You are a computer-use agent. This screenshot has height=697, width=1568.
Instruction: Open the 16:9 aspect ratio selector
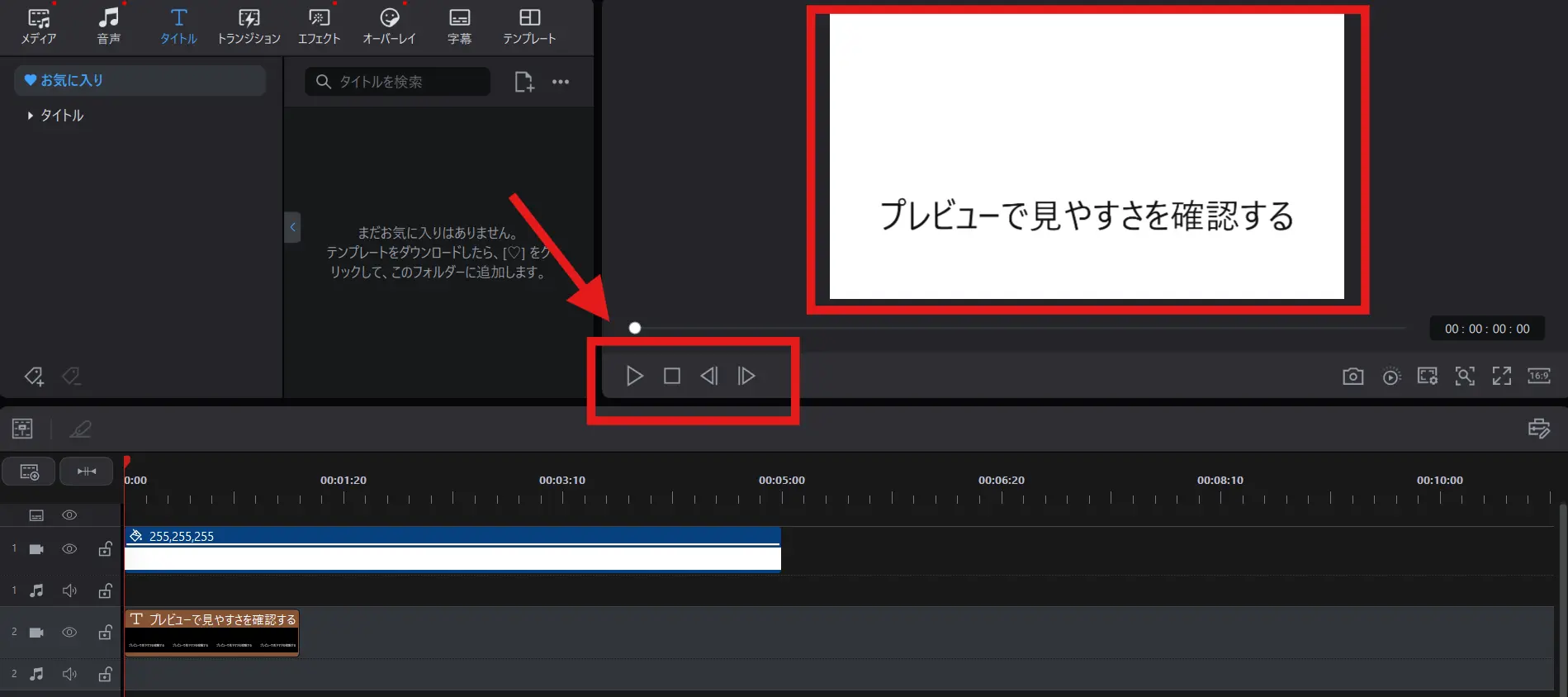pos(1539,377)
